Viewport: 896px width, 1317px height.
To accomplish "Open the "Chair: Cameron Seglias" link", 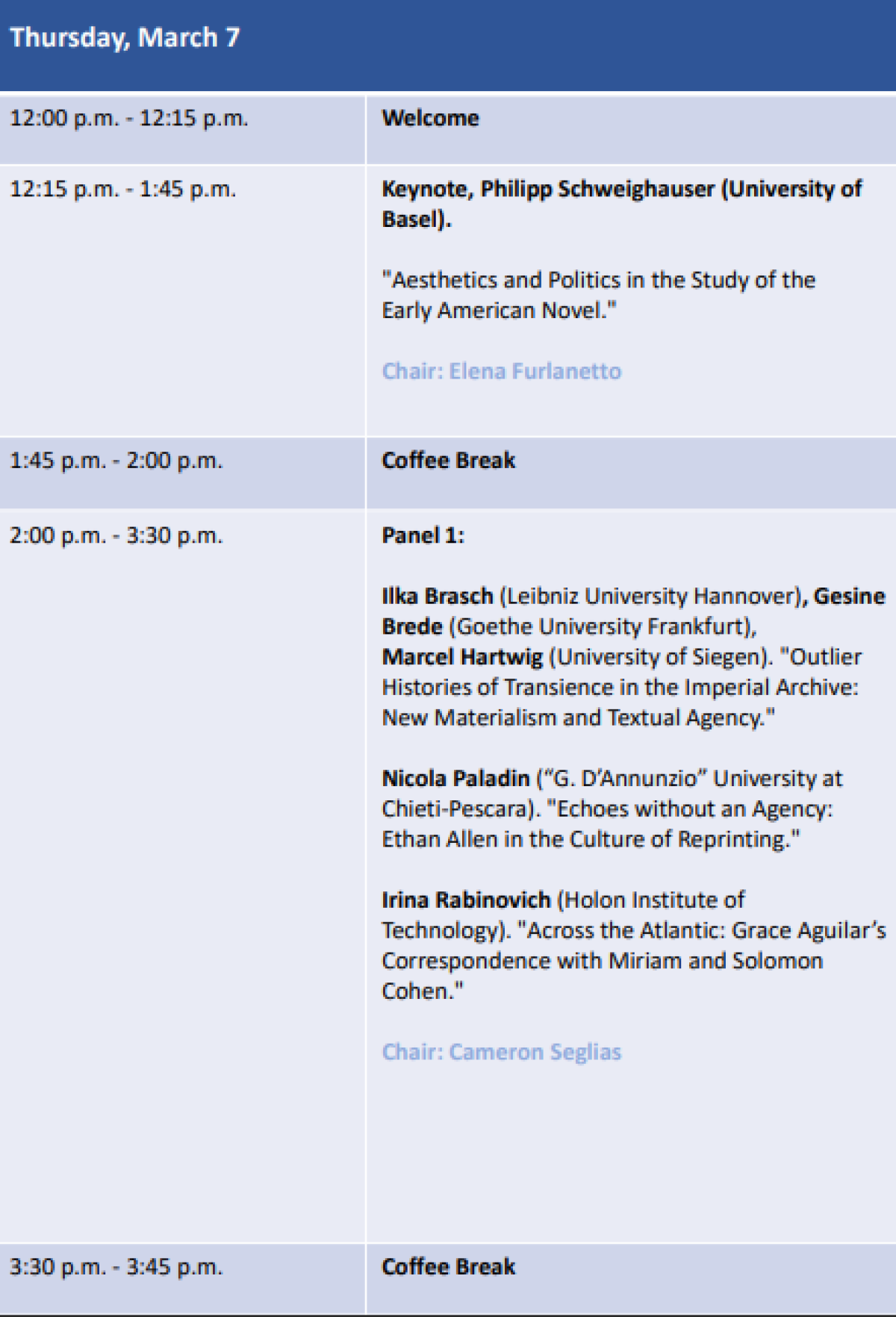I will (x=501, y=1052).
